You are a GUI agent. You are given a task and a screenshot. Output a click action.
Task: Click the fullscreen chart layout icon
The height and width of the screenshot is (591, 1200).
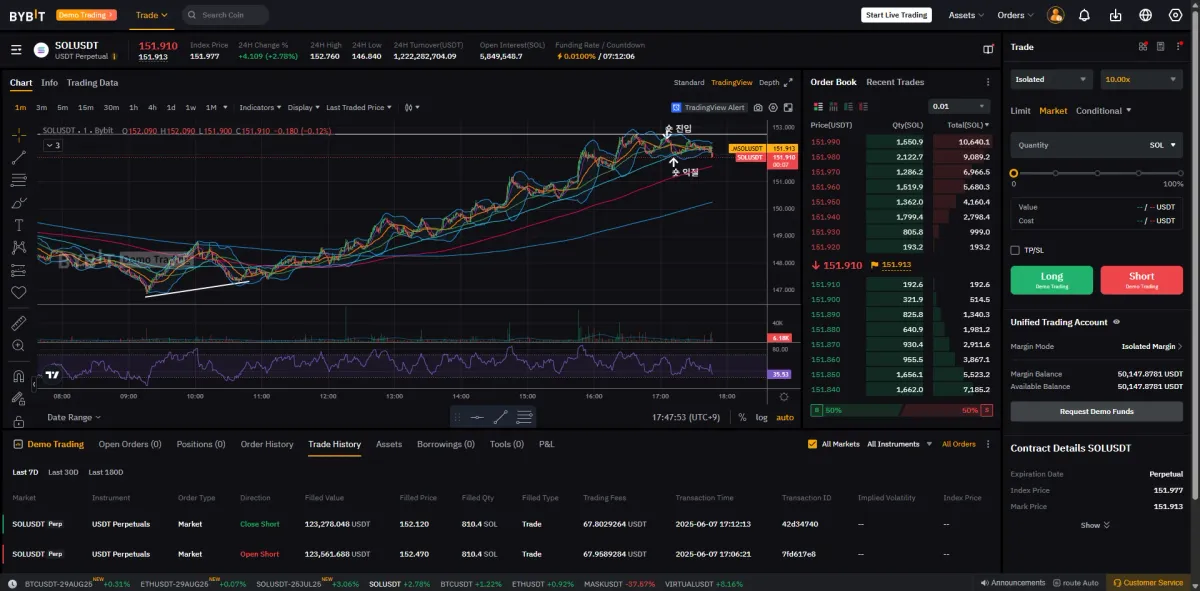pyautogui.click(x=789, y=107)
